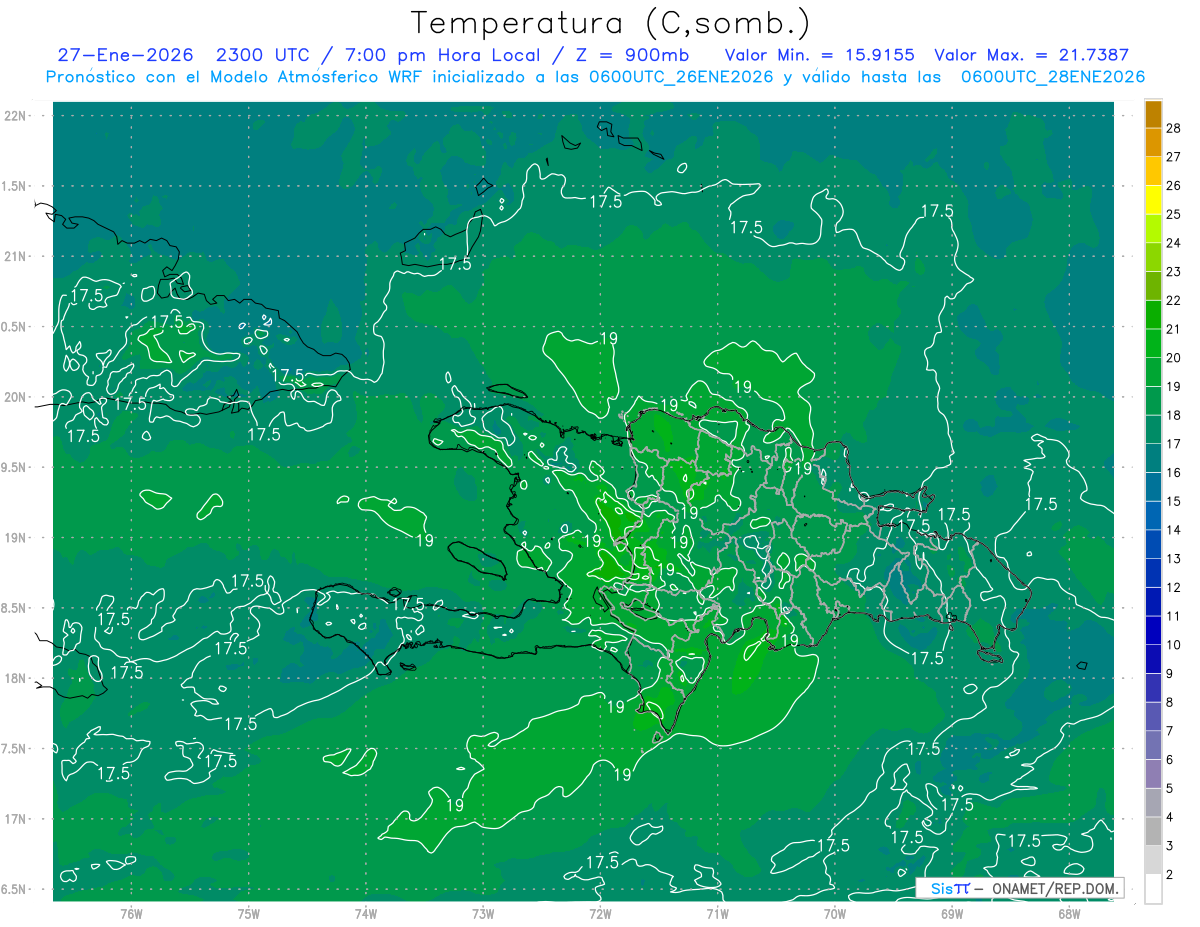Click the legend label '11'
This screenshot has width=1200, height=927.
(x=1174, y=616)
